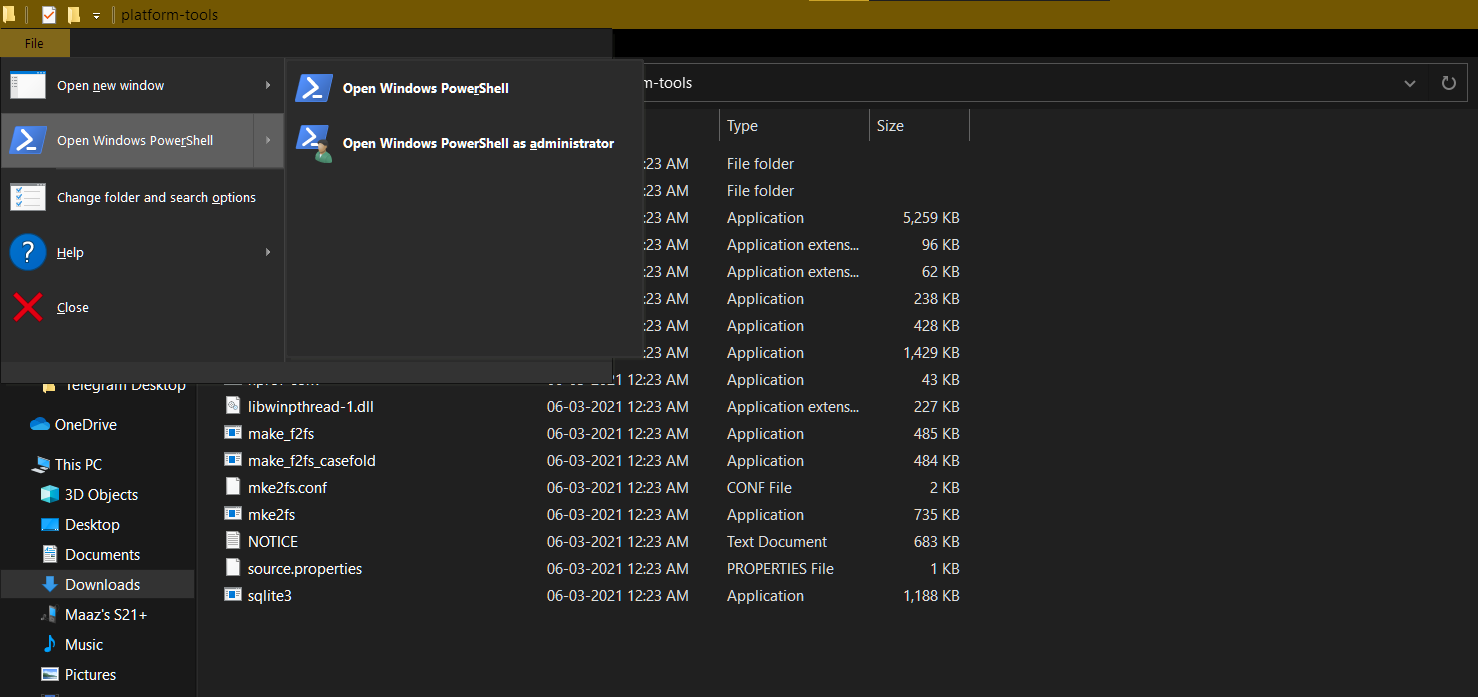The height and width of the screenshot is (697, 1478).
Task: Expand the 'Open Windows PowerShell' submenu arrow
Action: (x=268, y=141)
